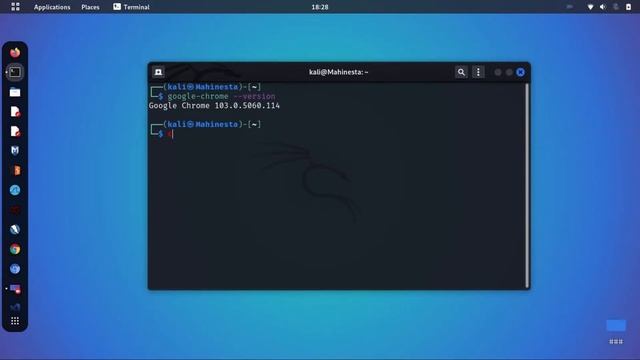Close the terminal window
The height and width of the screenshot is (360, 640).
pos(520,72)
